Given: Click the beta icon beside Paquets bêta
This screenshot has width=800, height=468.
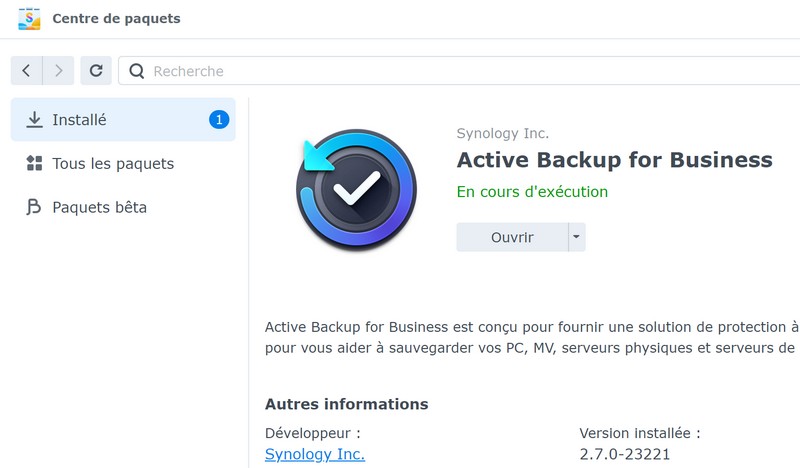Looking at the screenshot, I should click(x=34, y=208).
